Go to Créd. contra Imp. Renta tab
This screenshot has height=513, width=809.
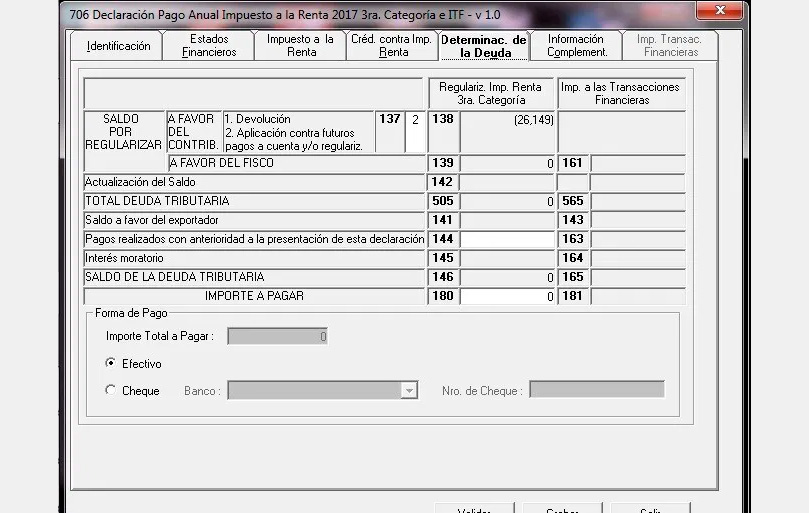(x=393, y=45)
